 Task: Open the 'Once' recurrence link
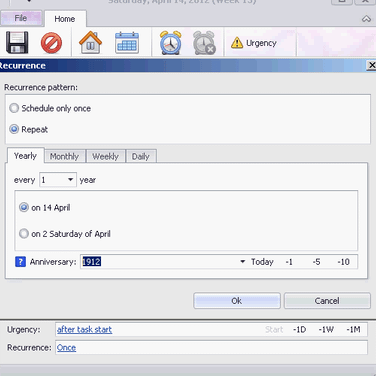66,348
